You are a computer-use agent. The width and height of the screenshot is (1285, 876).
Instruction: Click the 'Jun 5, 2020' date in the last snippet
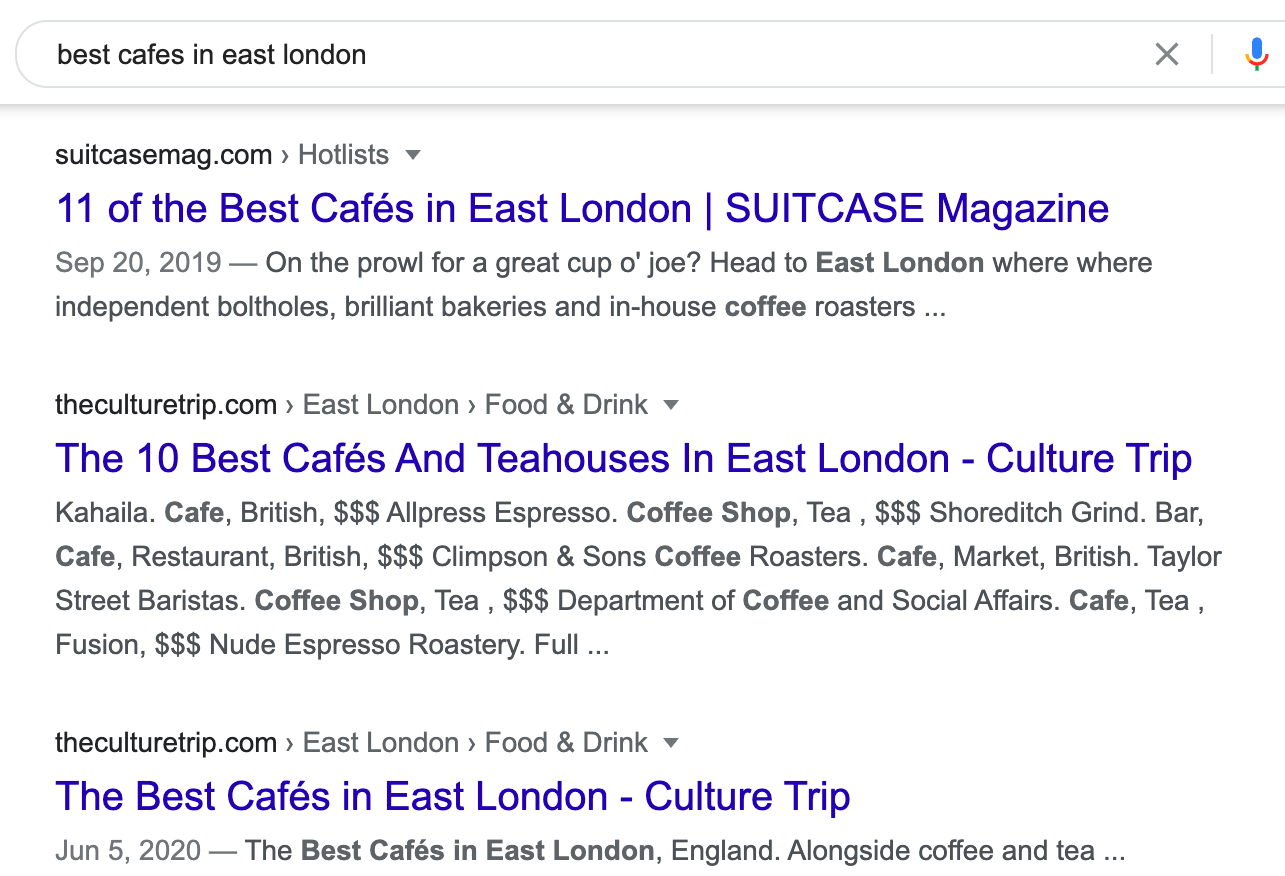tap(128, 851)
